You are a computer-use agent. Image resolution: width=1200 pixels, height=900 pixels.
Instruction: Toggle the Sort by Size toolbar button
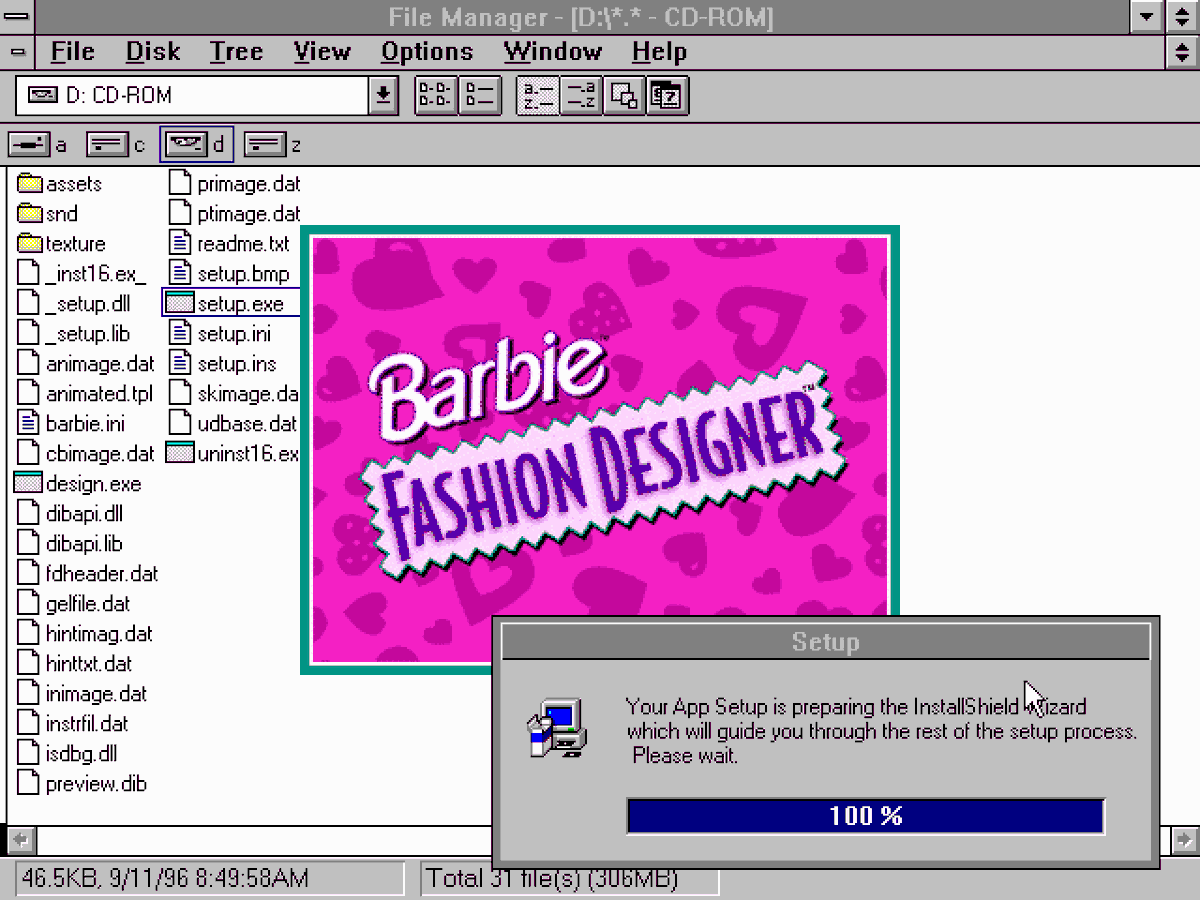click(x=624, y=96)
